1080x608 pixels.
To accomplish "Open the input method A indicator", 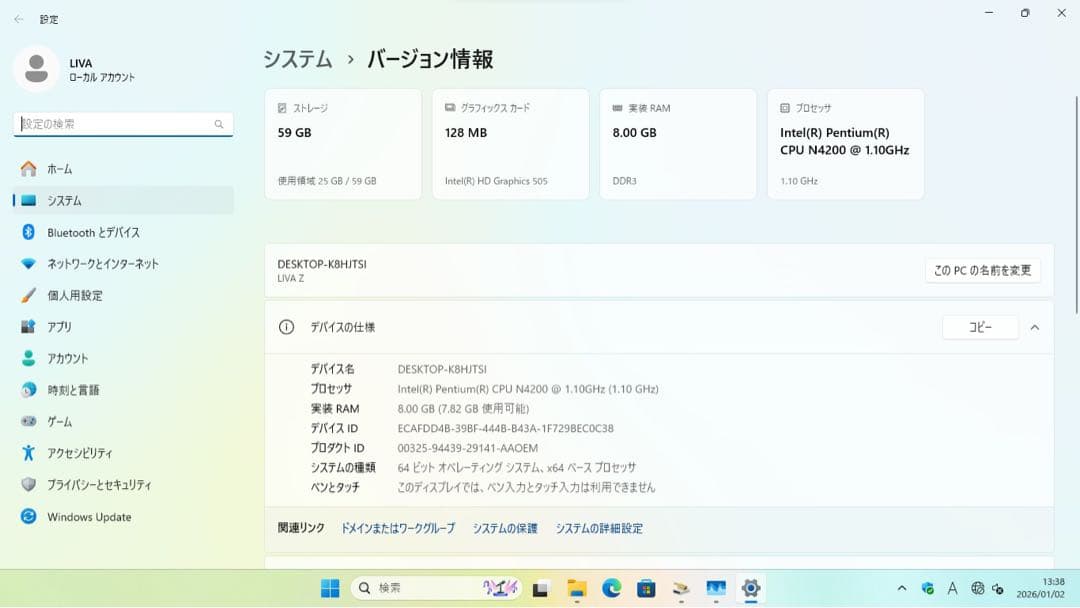I will pos(953,588).
